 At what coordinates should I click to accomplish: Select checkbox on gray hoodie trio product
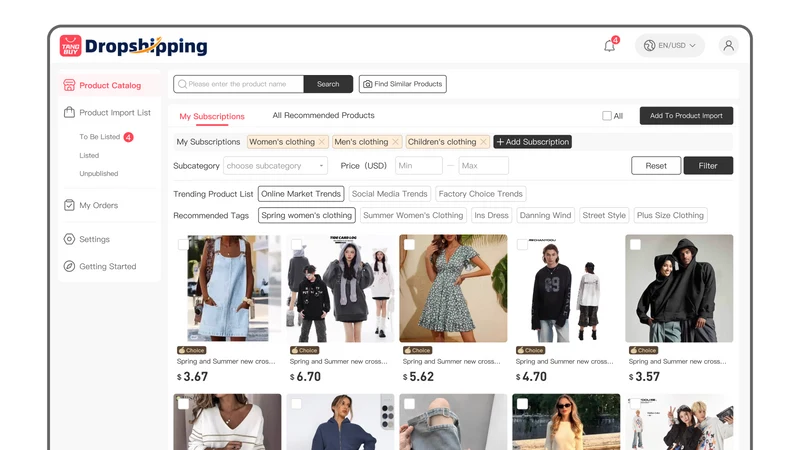tap(296, 244)
